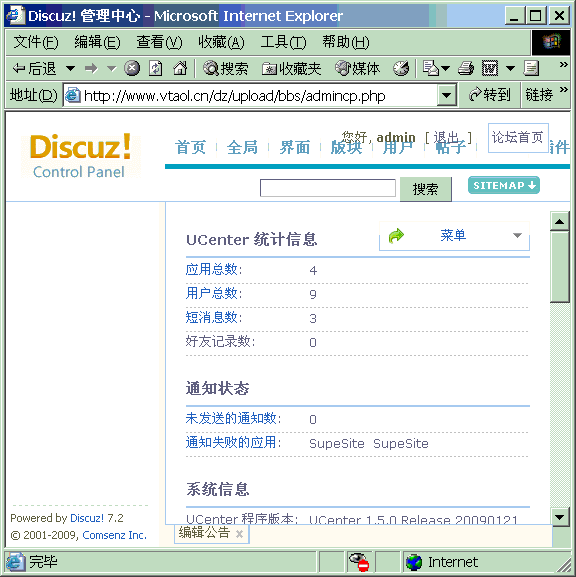Click the 应用总数 link

[x=212, y=269]
